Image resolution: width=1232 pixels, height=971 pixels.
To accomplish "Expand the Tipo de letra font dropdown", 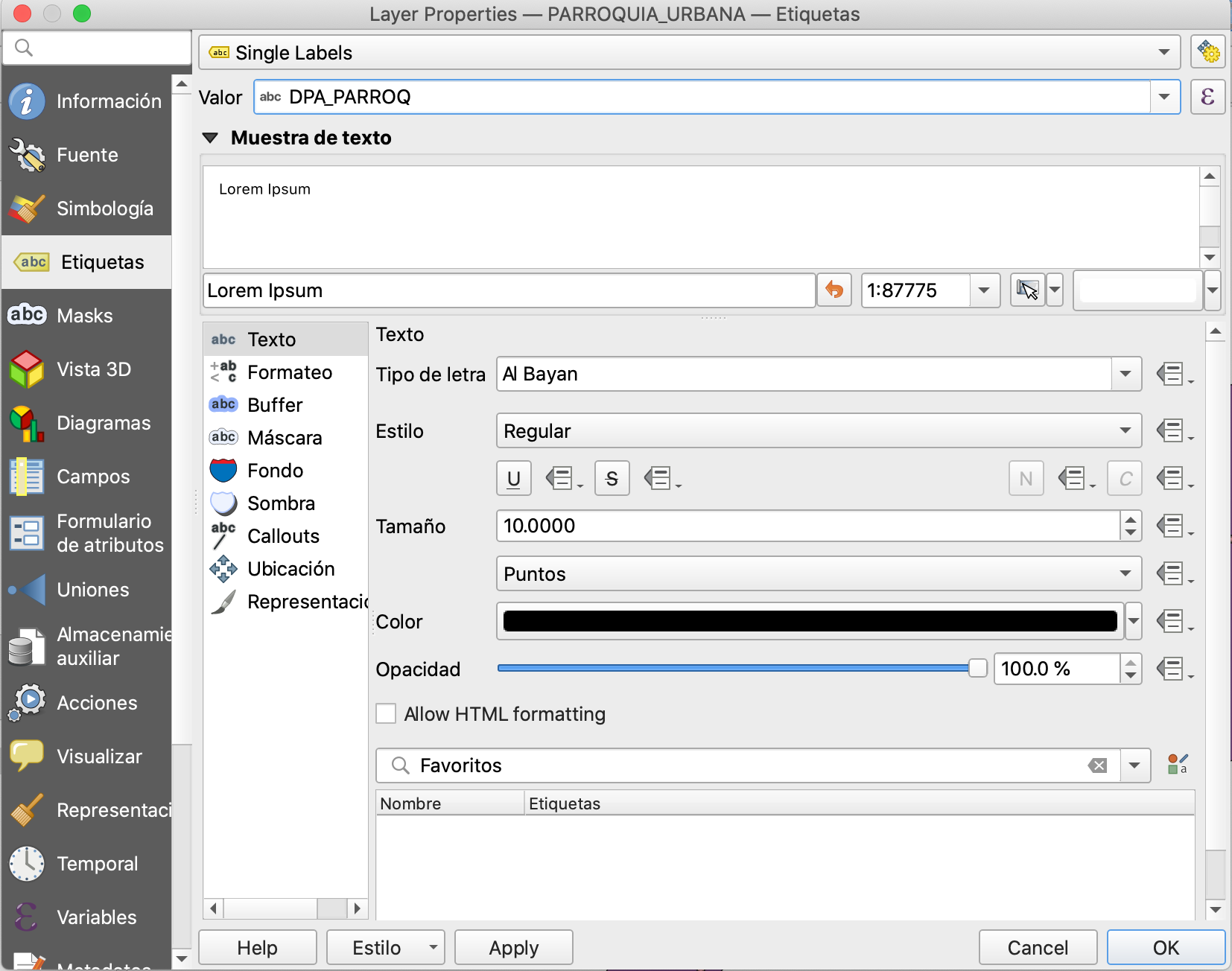I will tap(1125, 374).
